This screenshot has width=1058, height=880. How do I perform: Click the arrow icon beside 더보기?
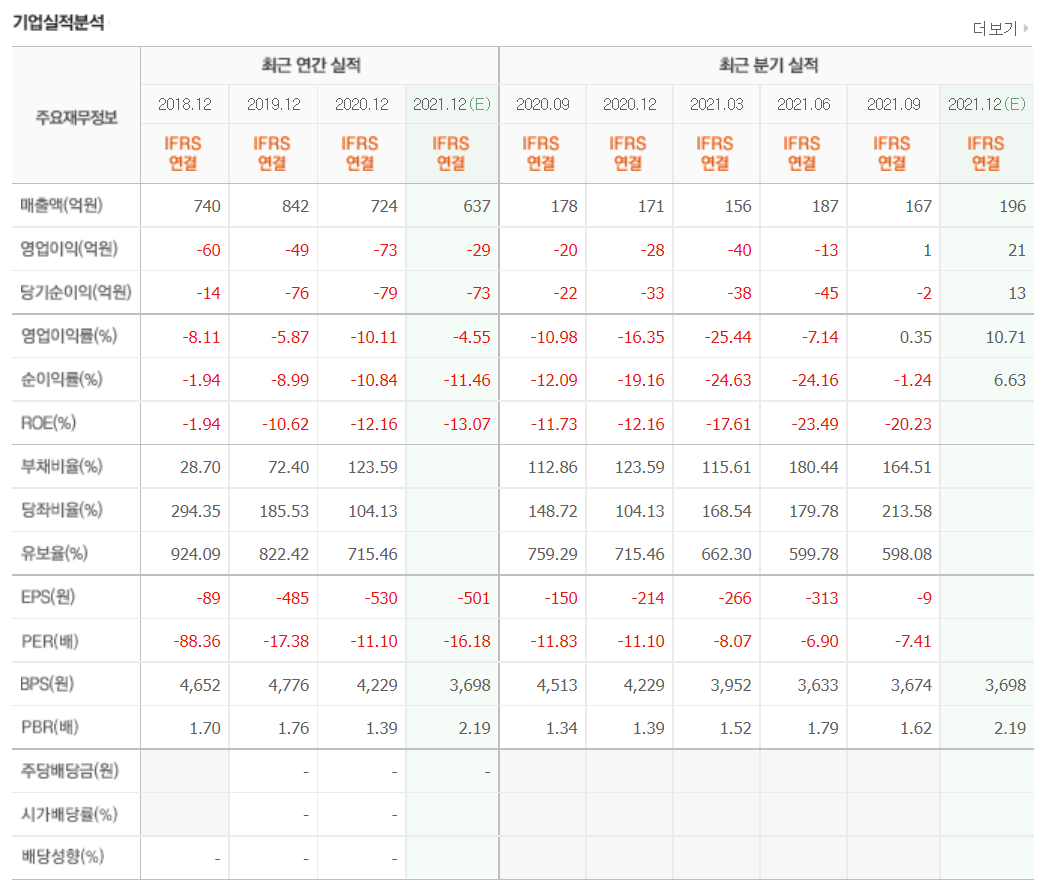coord(1026,28)
